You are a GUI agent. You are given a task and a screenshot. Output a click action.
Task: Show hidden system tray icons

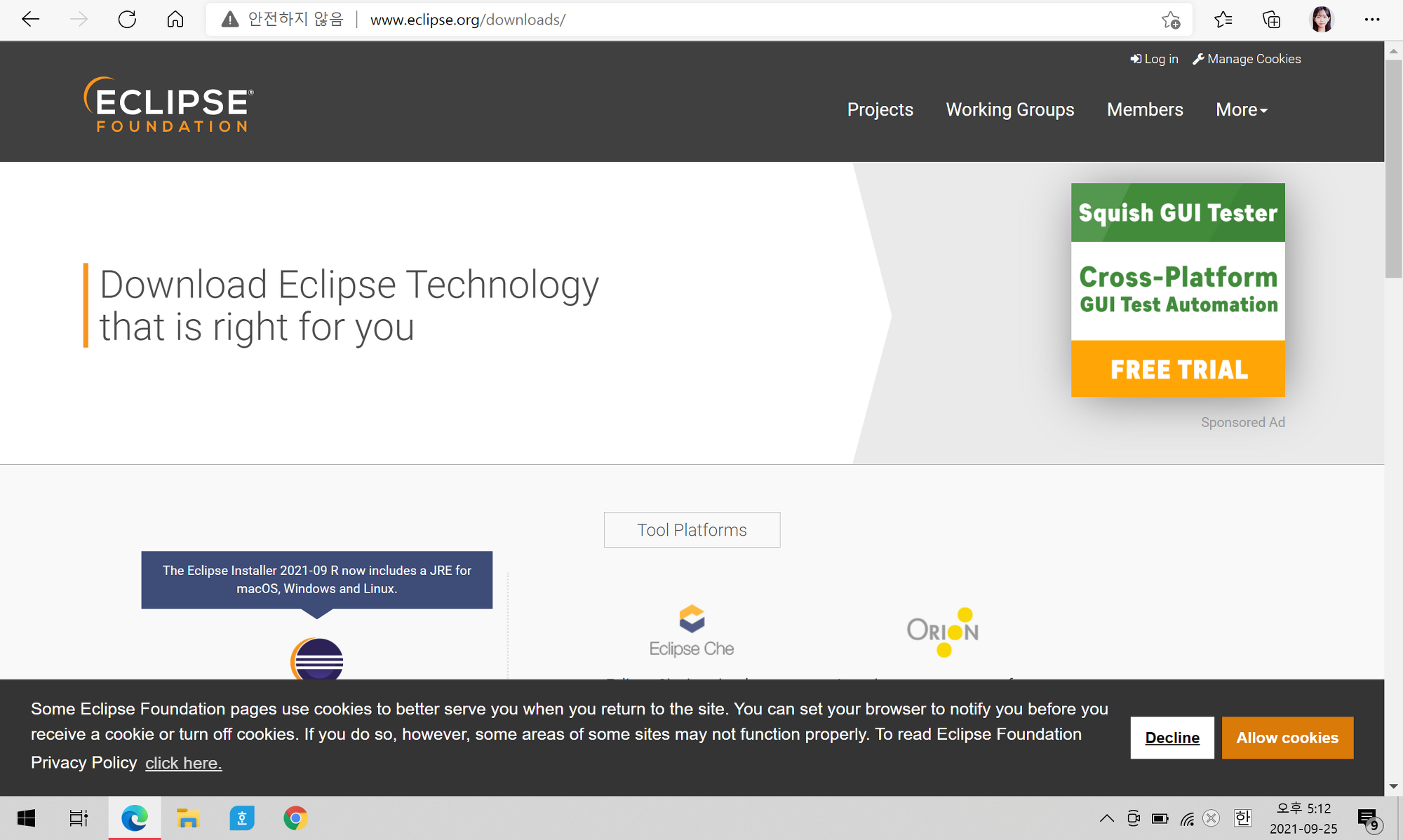pos(1106,818)
